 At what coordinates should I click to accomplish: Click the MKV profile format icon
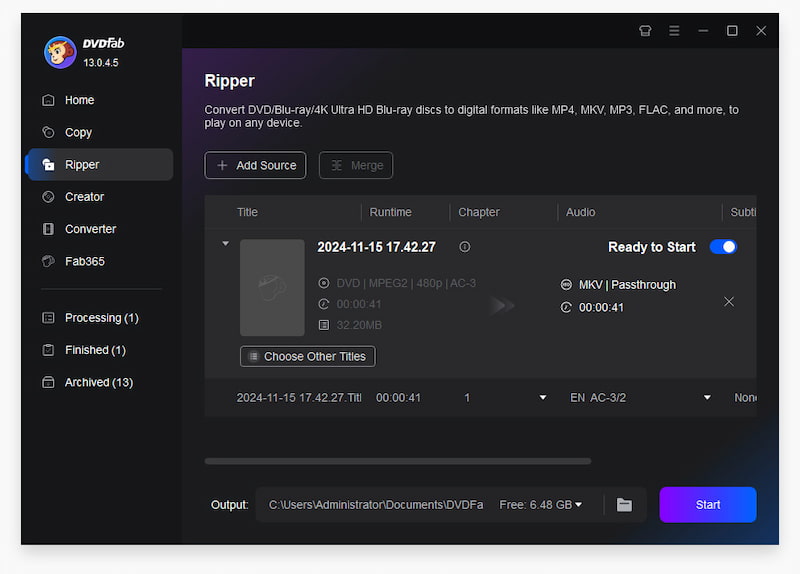pyautogui.click(x=566, y=285)
